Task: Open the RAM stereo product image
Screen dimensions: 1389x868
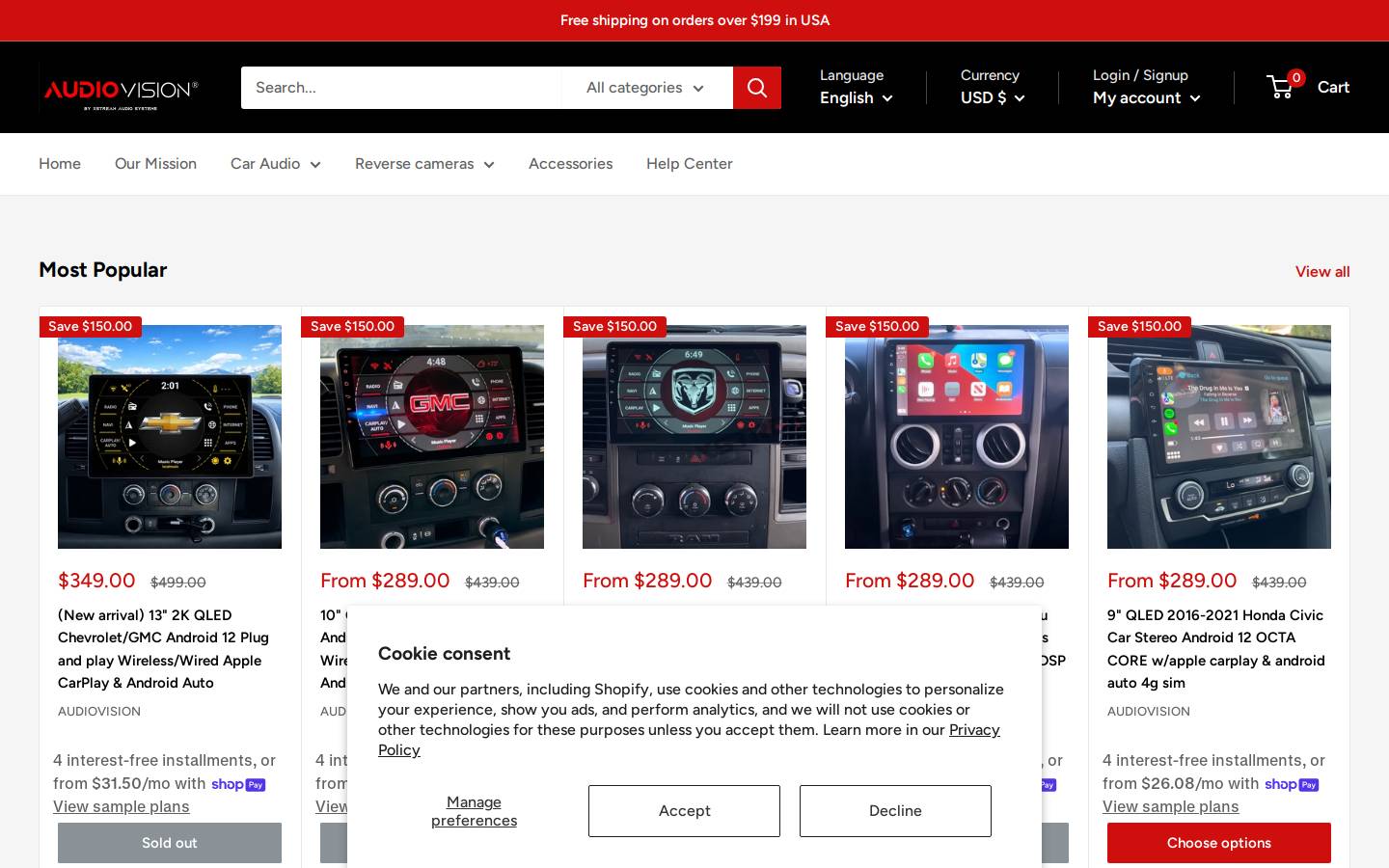Action: (x=694, y=437)
